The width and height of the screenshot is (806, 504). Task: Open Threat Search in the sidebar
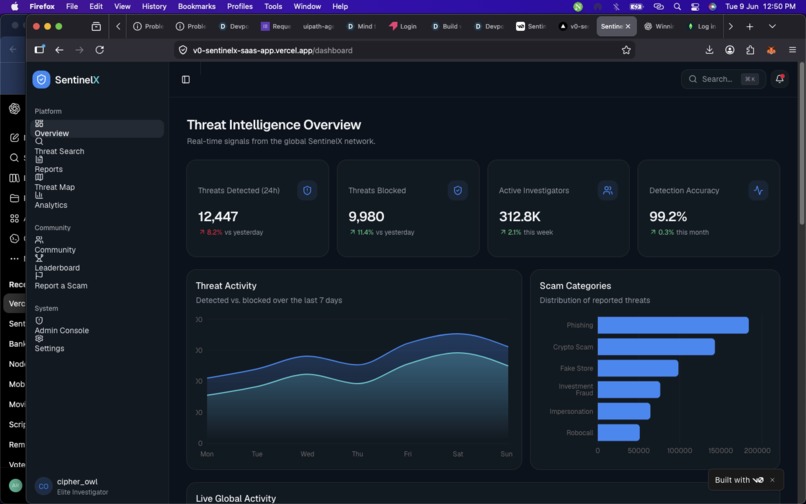pyautogui.click(x=99, y=147)
